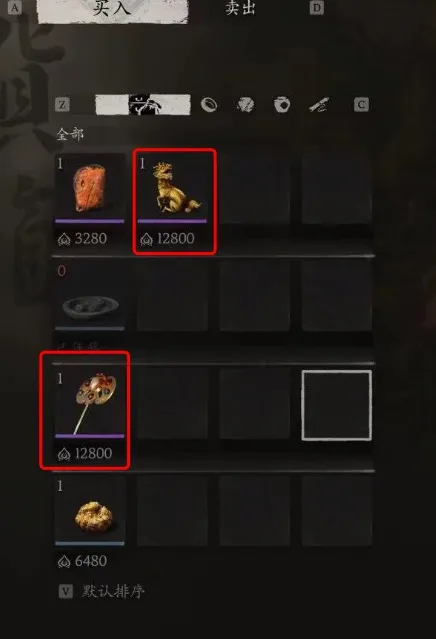Switch to the 卖出 sell tab

tap(240, 8)
